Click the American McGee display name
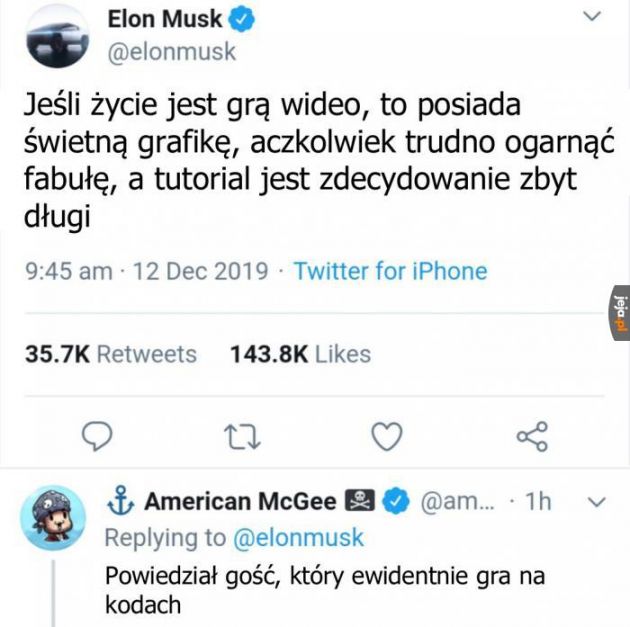630x627 pixels. coord(240,501)
